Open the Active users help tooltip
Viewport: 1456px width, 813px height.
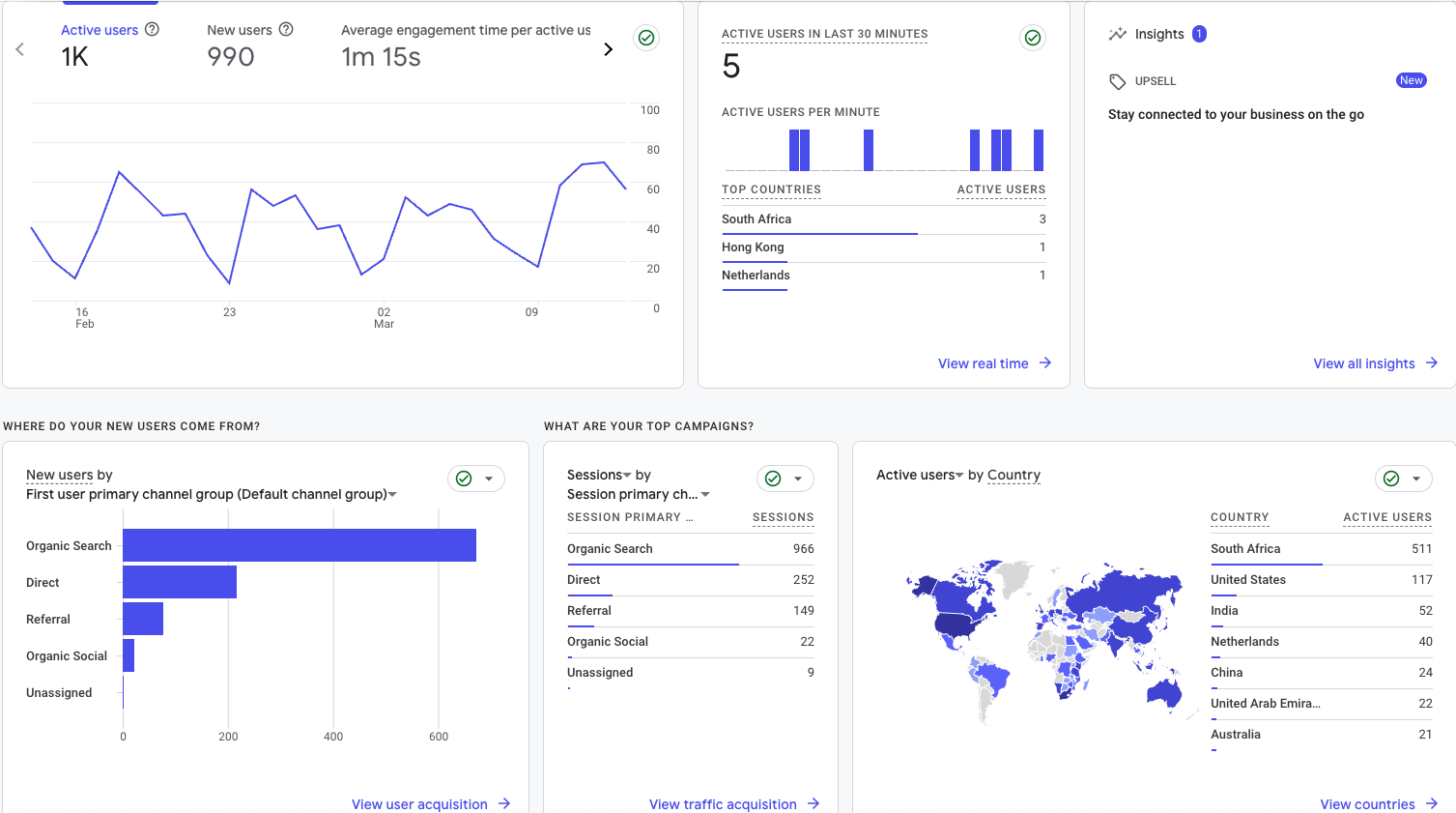click(x=153, y=30)
